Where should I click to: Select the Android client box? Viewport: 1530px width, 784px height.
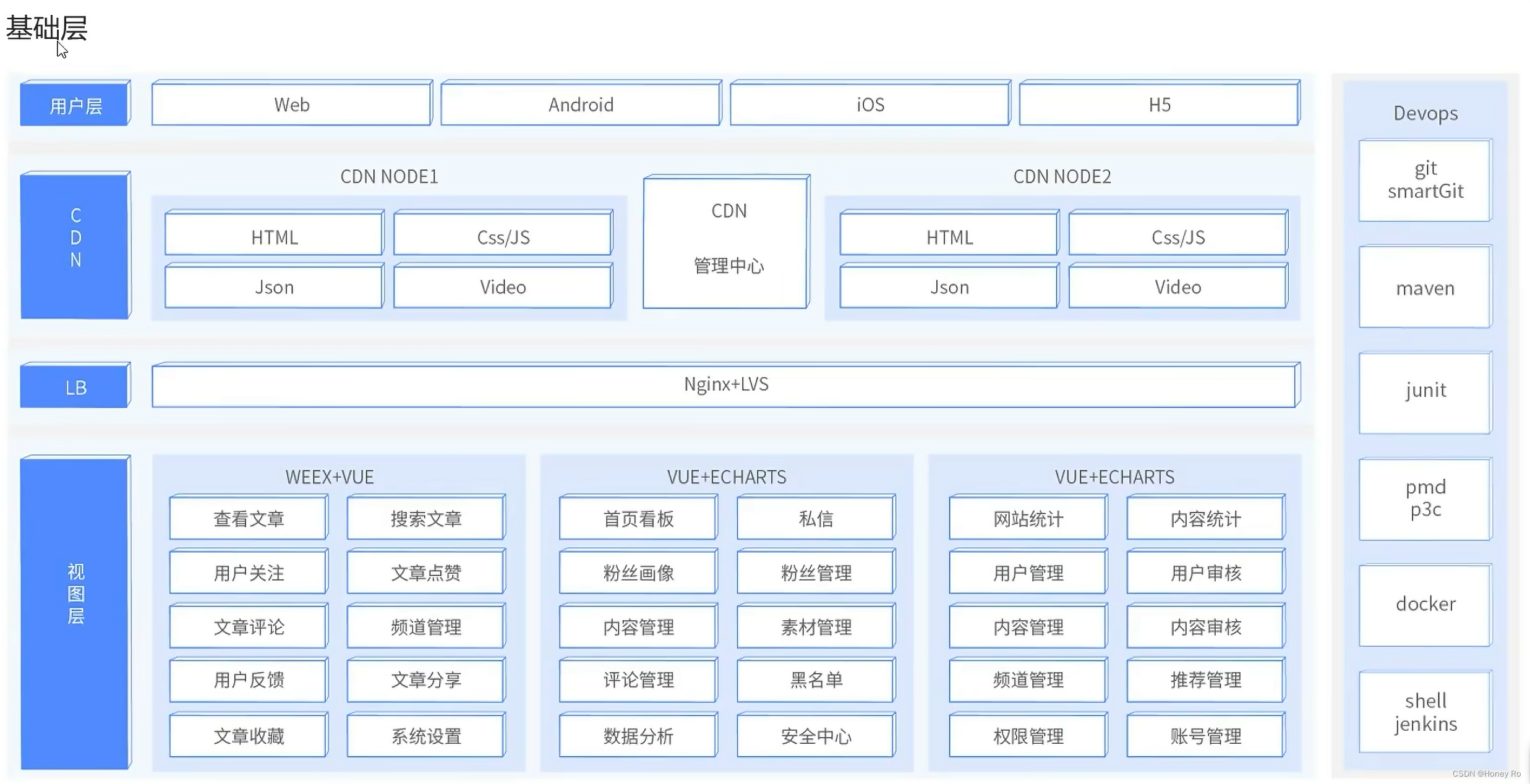tap(580, 104)
